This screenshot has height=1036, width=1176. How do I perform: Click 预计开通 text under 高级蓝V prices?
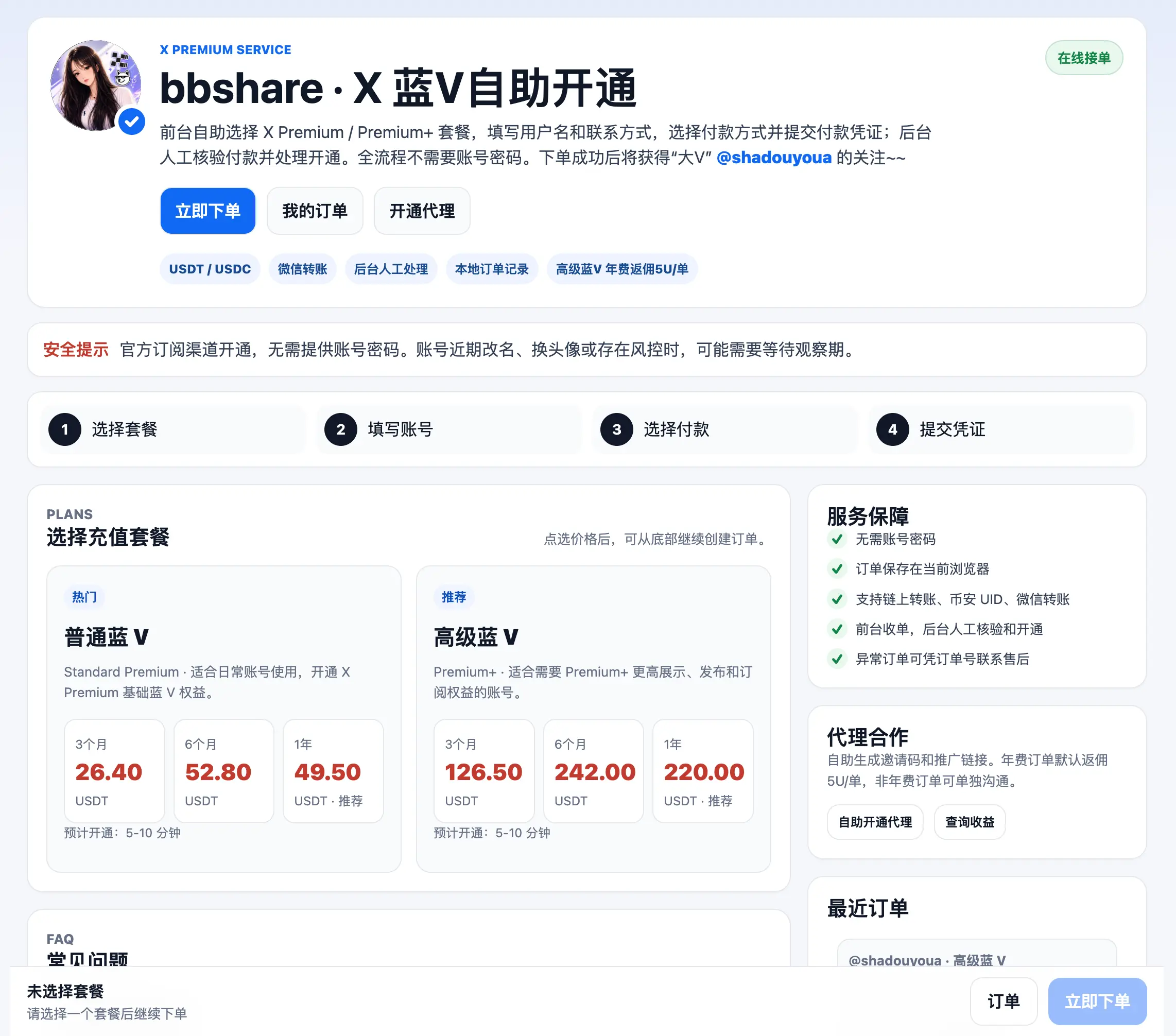click(492, 833)
